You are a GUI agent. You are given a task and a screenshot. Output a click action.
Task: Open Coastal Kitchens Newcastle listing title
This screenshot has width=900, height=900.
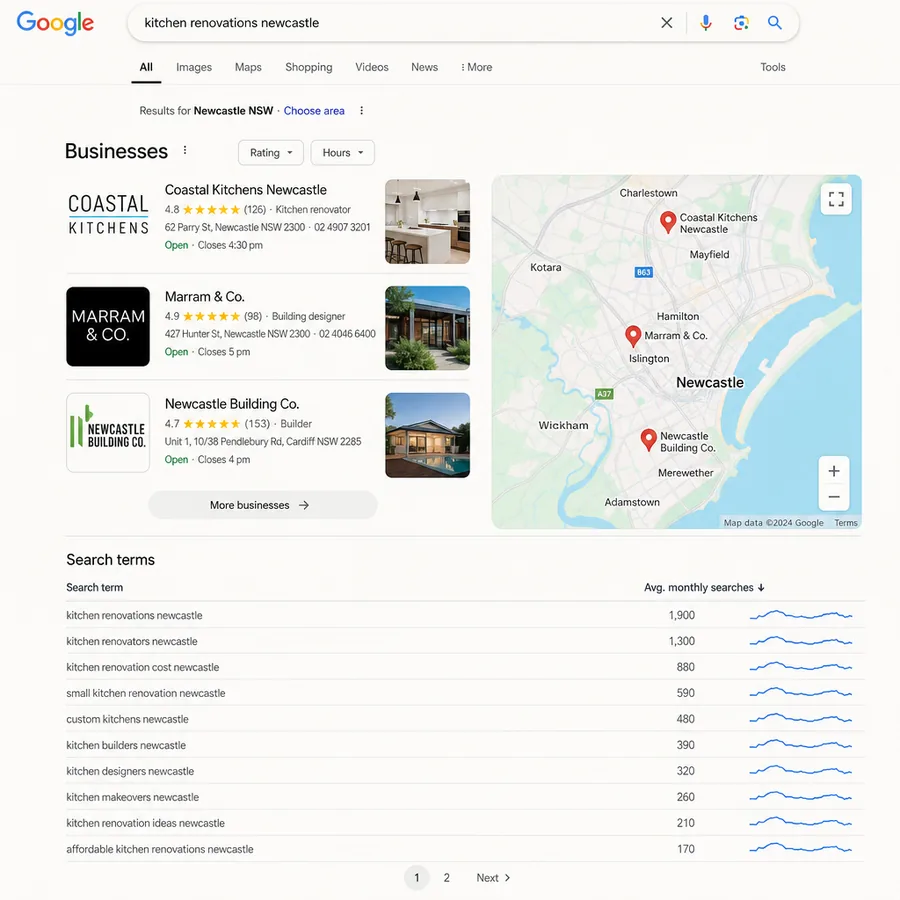tap(246, 190)
